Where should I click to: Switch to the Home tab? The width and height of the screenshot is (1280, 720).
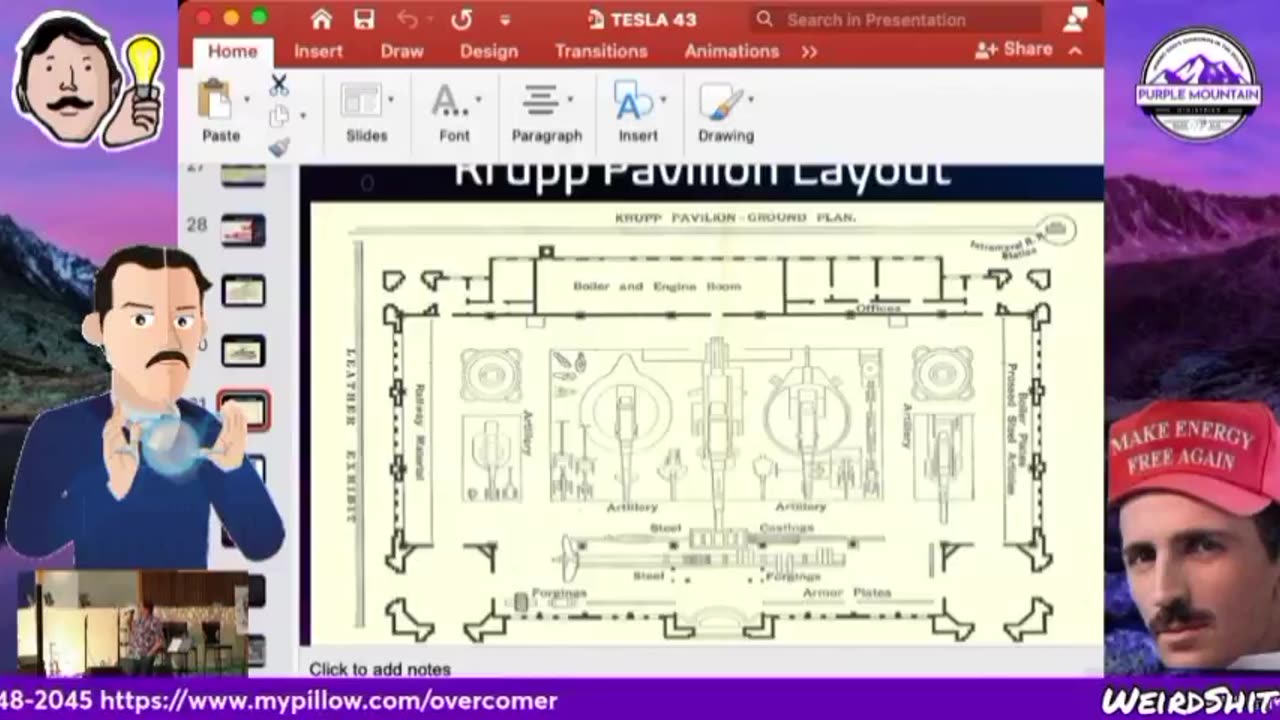tap(232, 51)
